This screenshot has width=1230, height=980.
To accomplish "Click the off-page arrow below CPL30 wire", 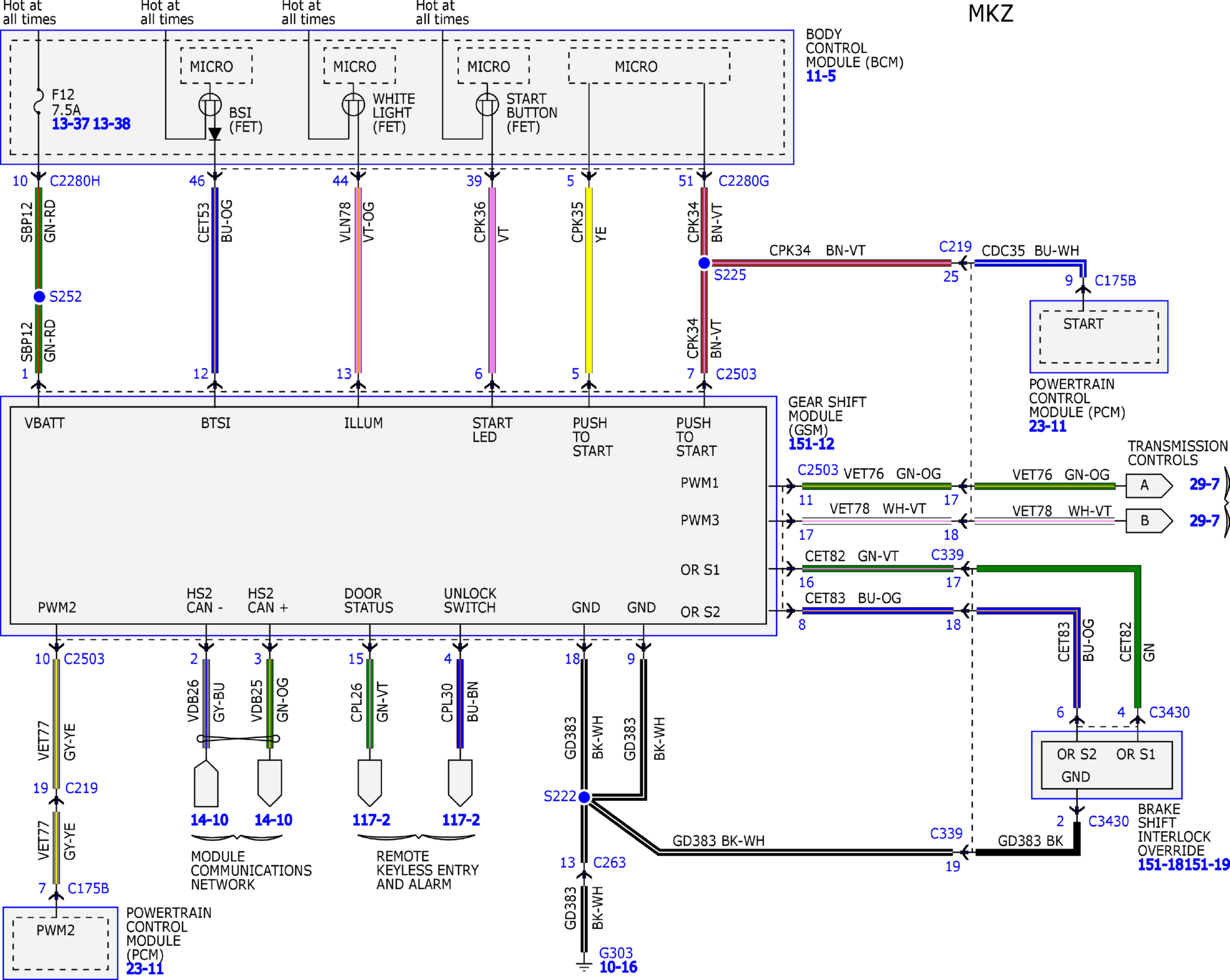I will [x=460, y=783].
